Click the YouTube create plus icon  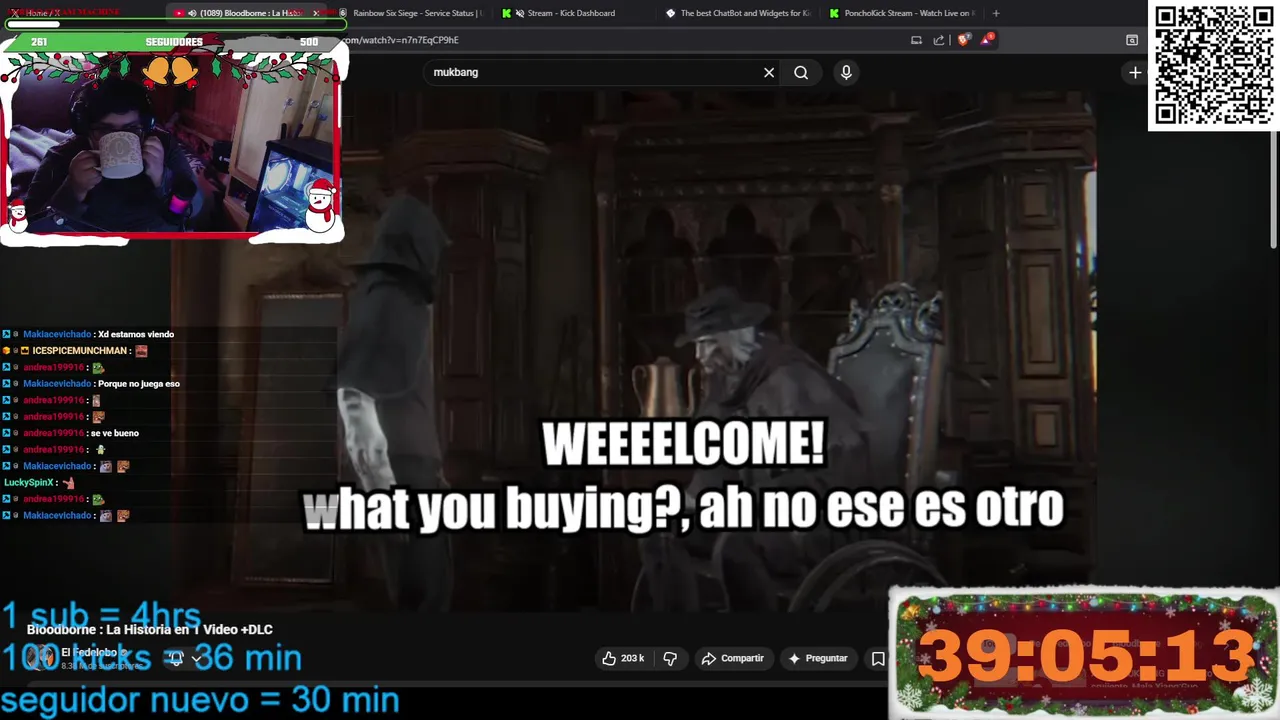point(1135,72)
